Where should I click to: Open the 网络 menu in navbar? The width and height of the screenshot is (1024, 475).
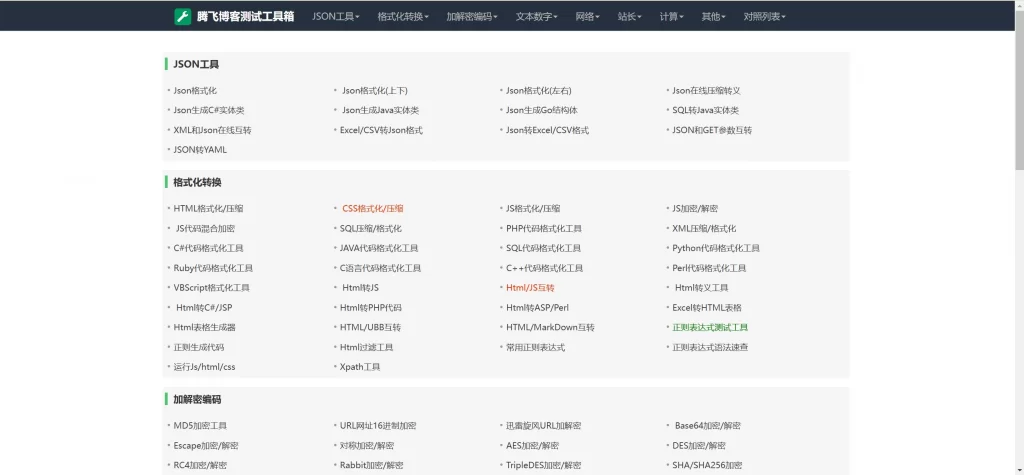coord(589,16)
